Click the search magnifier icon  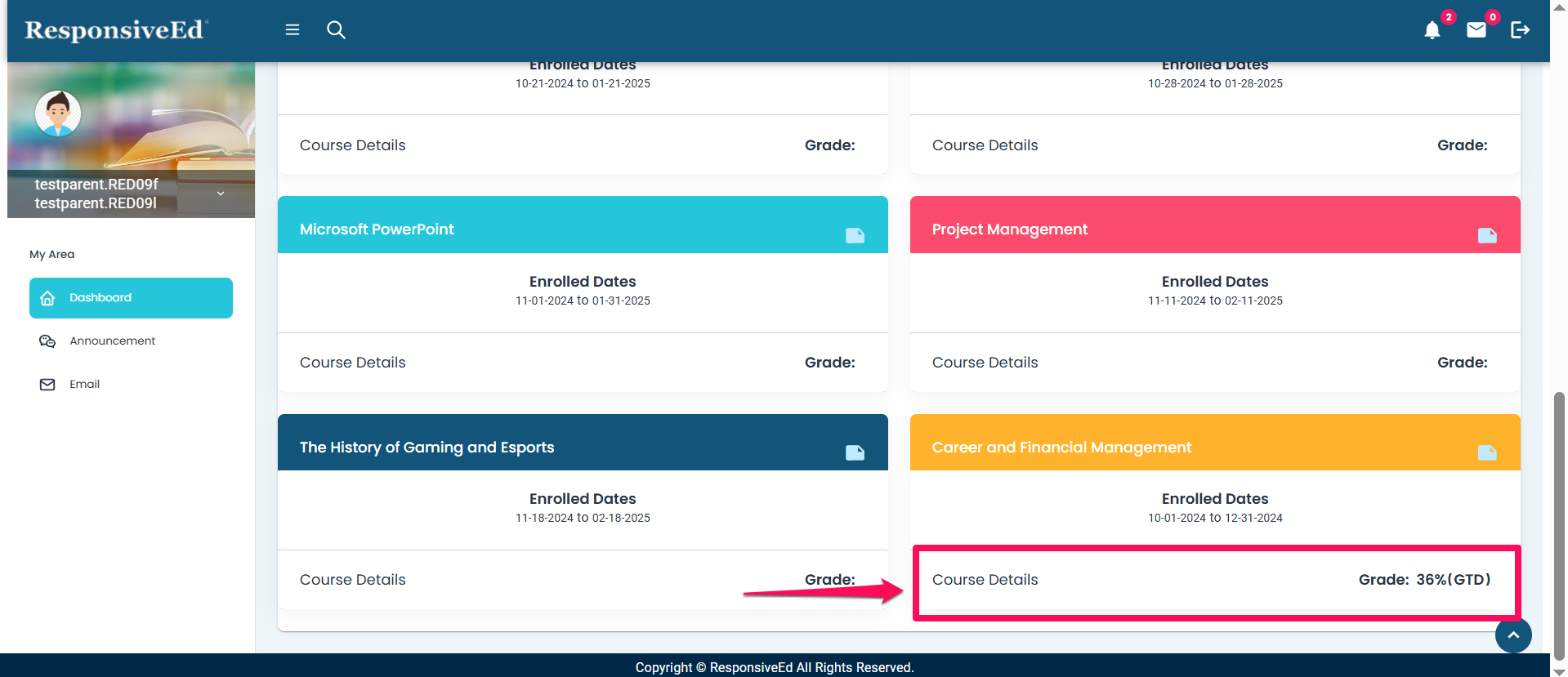click(336, 30)
